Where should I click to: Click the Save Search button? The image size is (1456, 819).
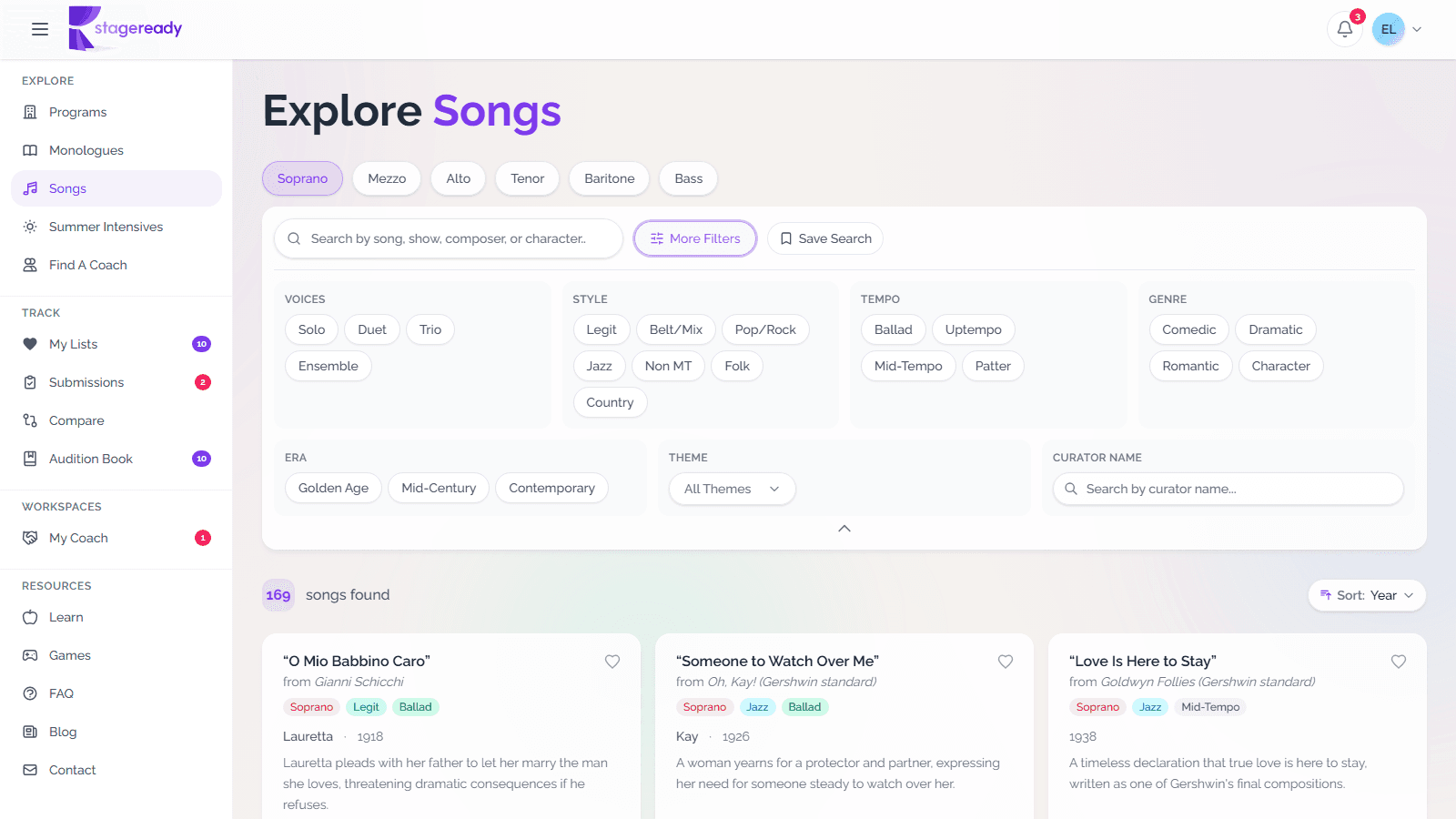pyautogui.click(x=825, y=238)
